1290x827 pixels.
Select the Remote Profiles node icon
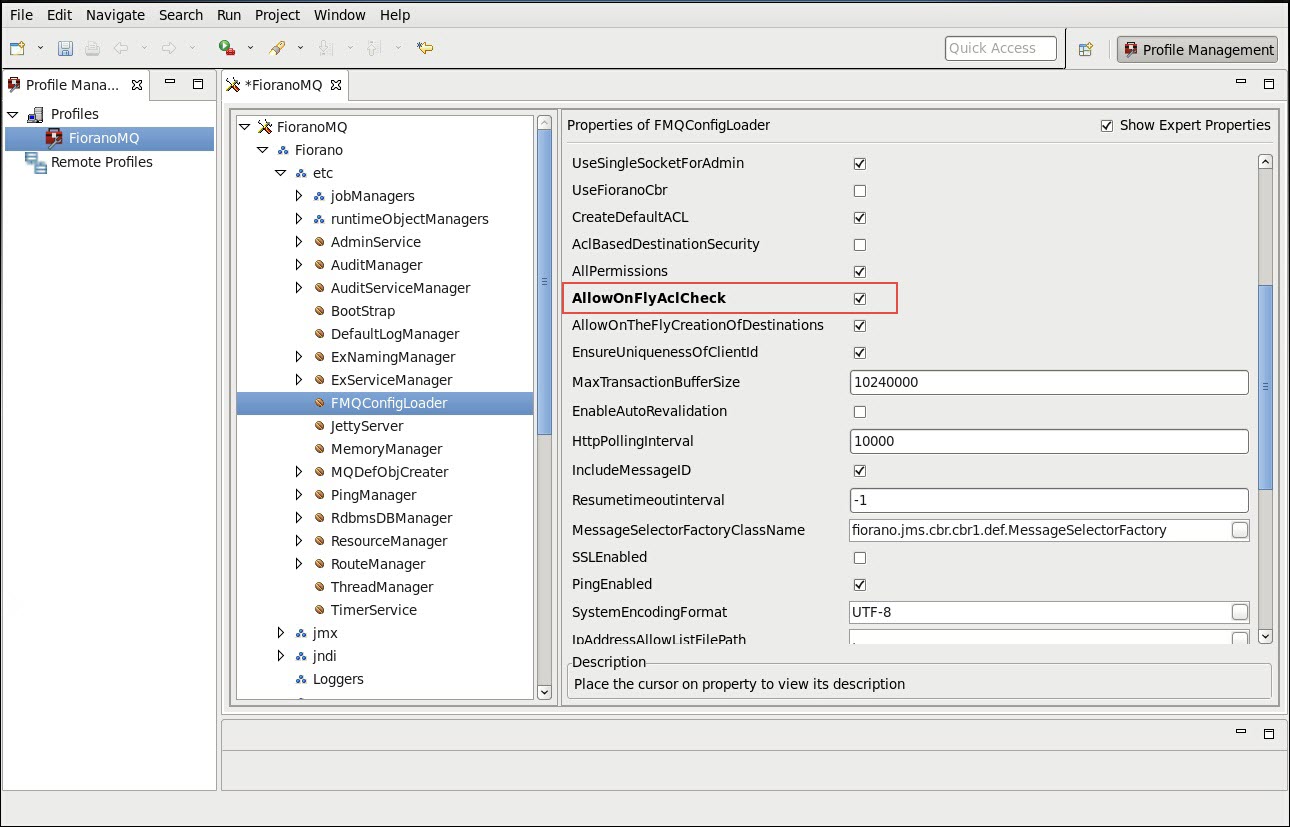tap(36, 163)
